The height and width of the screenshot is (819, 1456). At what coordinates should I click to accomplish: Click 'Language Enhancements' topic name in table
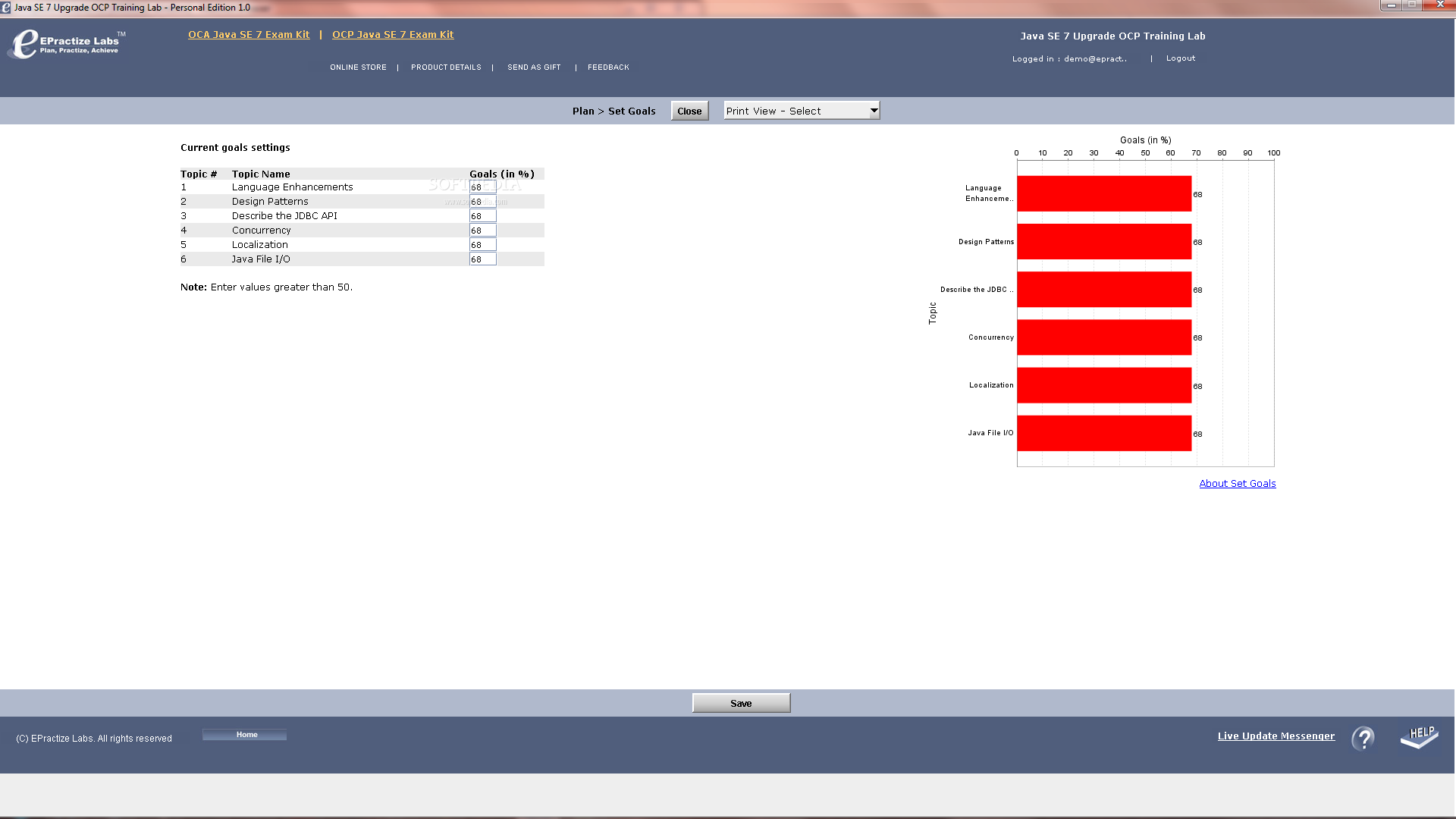pyautogui.click(x=292, y=187)
